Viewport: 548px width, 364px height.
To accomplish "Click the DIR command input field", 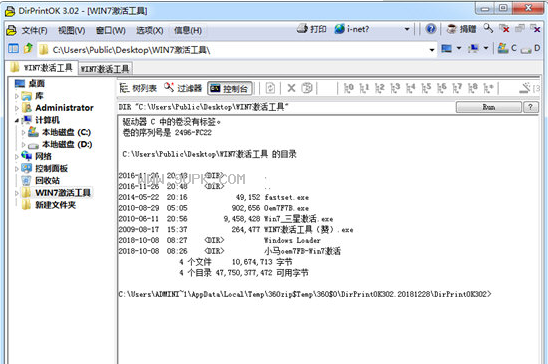I will coord(286,107).
